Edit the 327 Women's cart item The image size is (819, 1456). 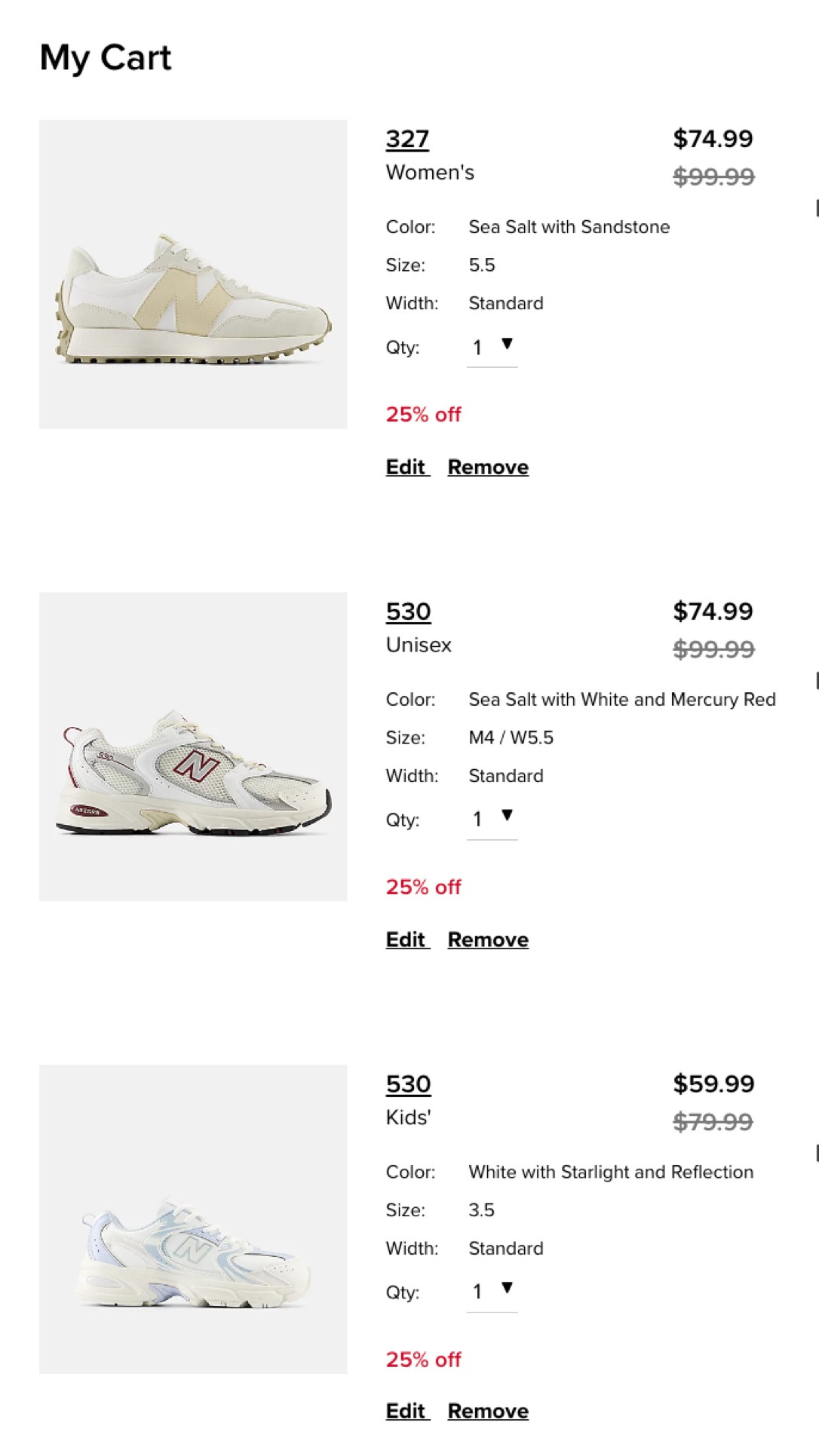405,467
